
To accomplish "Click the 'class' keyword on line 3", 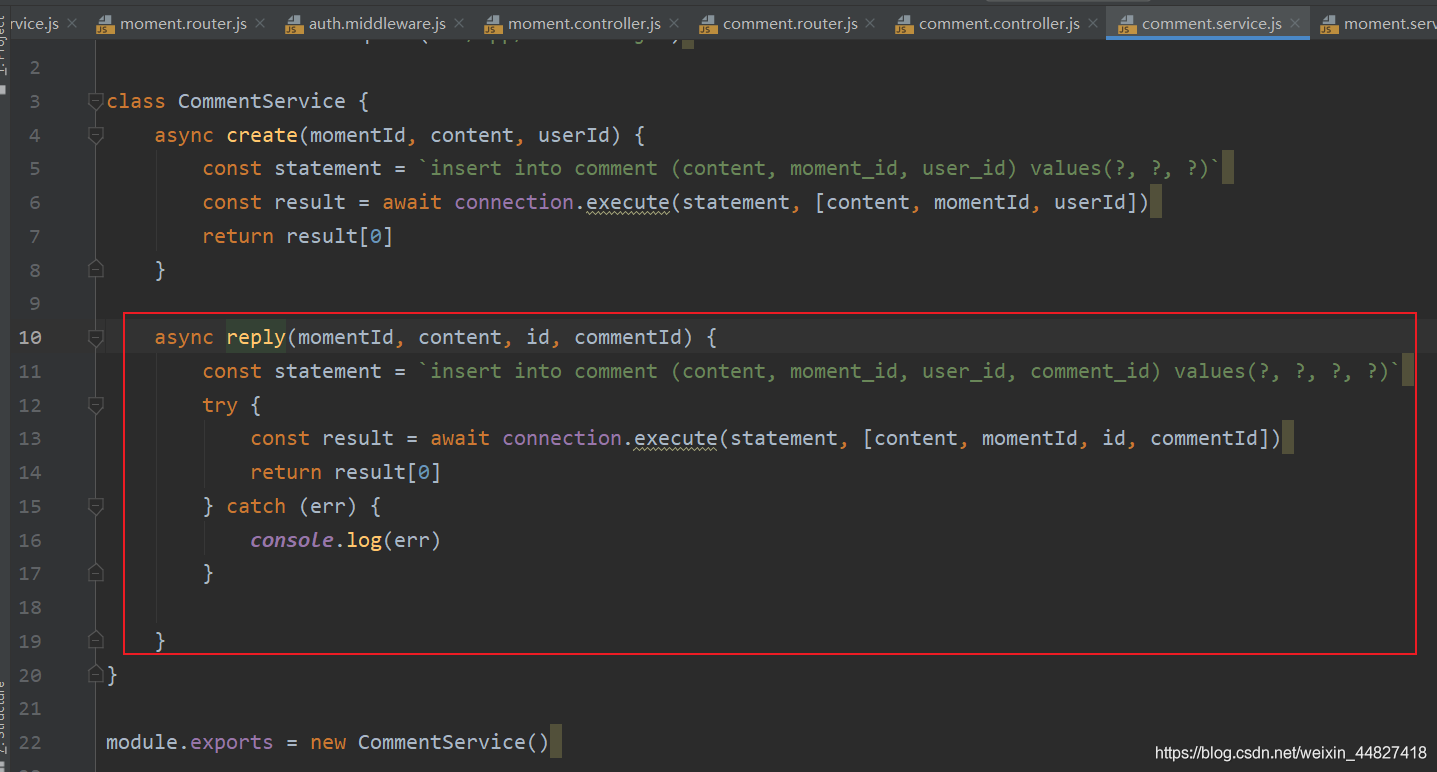I will pos(136,101).
